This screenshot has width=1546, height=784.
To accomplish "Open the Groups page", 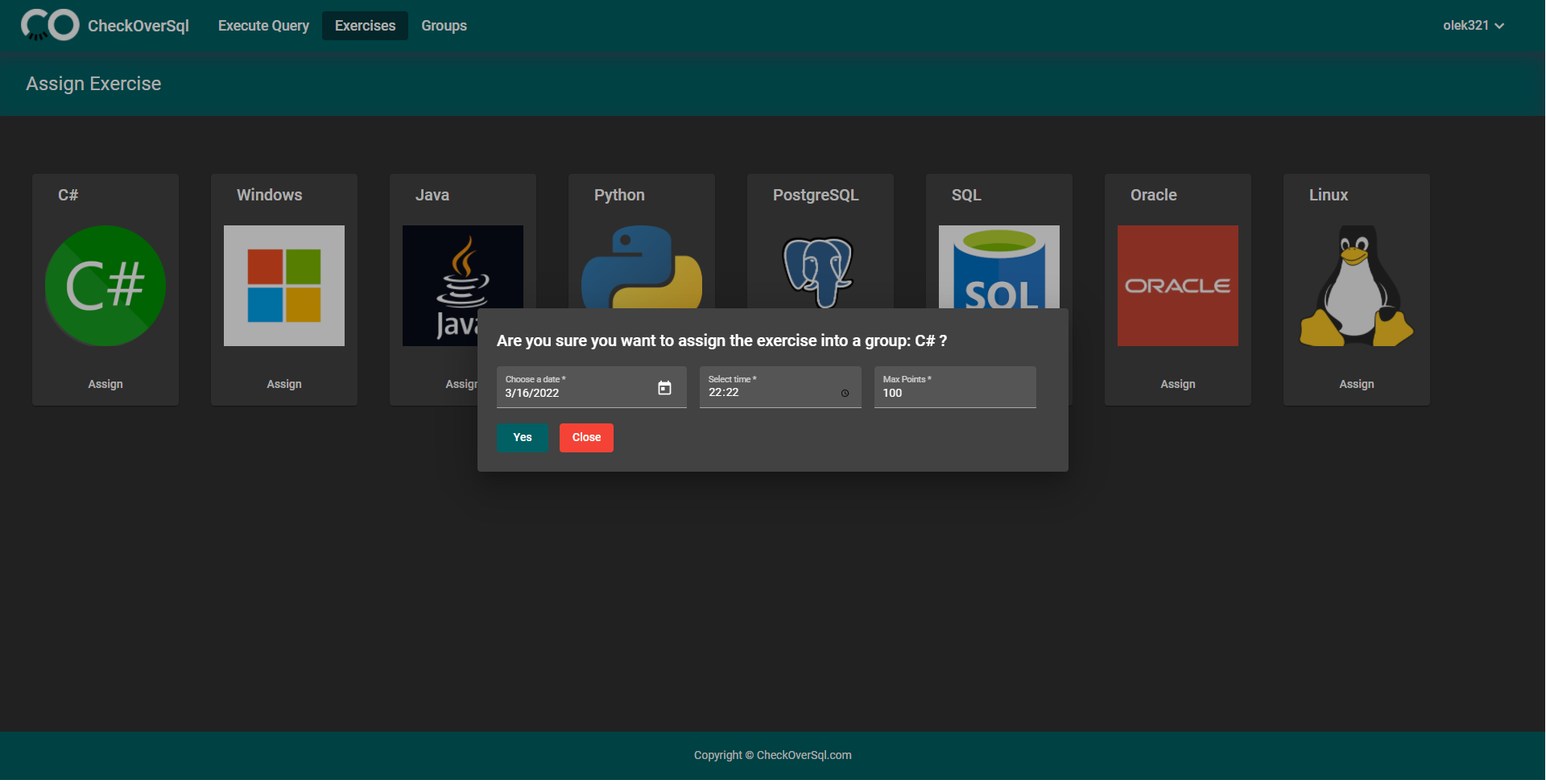I will pos(444,25).
